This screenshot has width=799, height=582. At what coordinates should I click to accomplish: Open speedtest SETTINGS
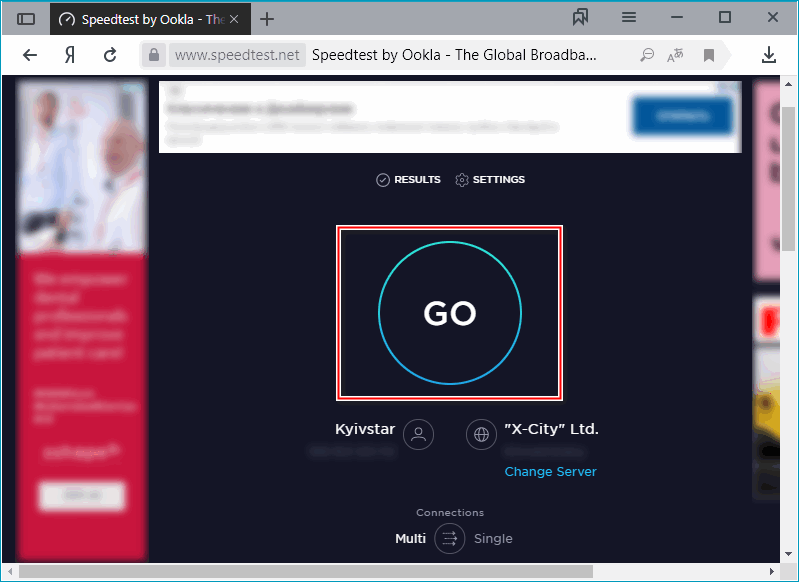pos(490,179)
